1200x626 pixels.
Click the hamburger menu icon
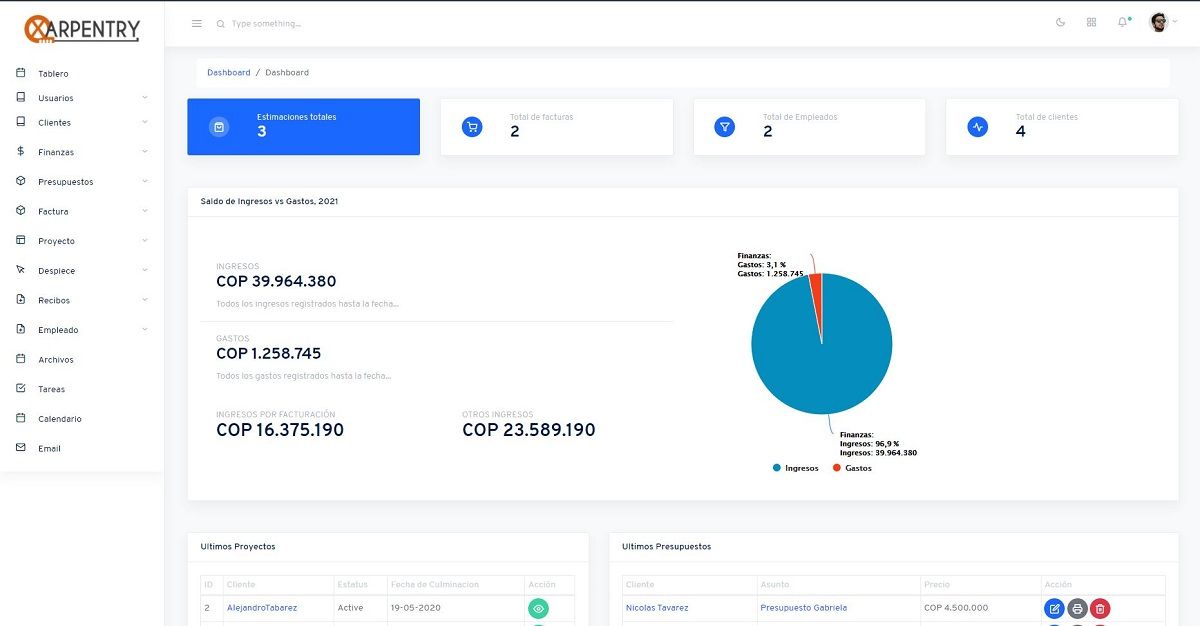[197, 23]
